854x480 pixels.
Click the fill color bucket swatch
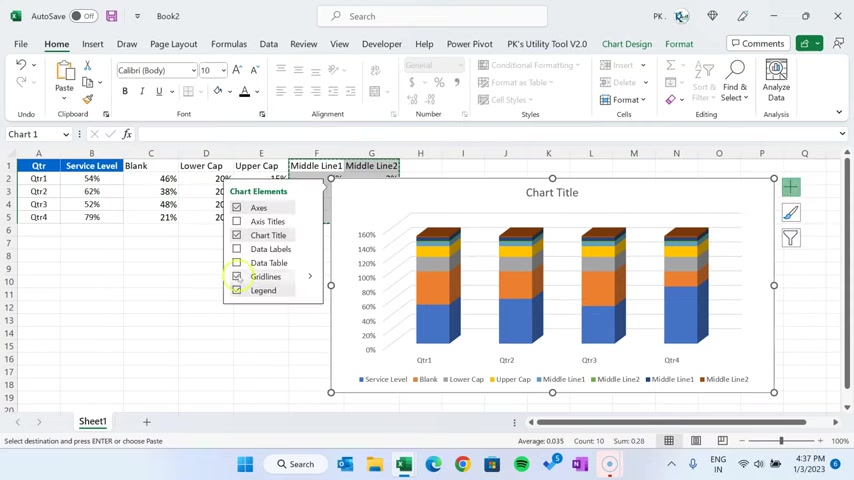pyautogui.click(x=218, y=91)
